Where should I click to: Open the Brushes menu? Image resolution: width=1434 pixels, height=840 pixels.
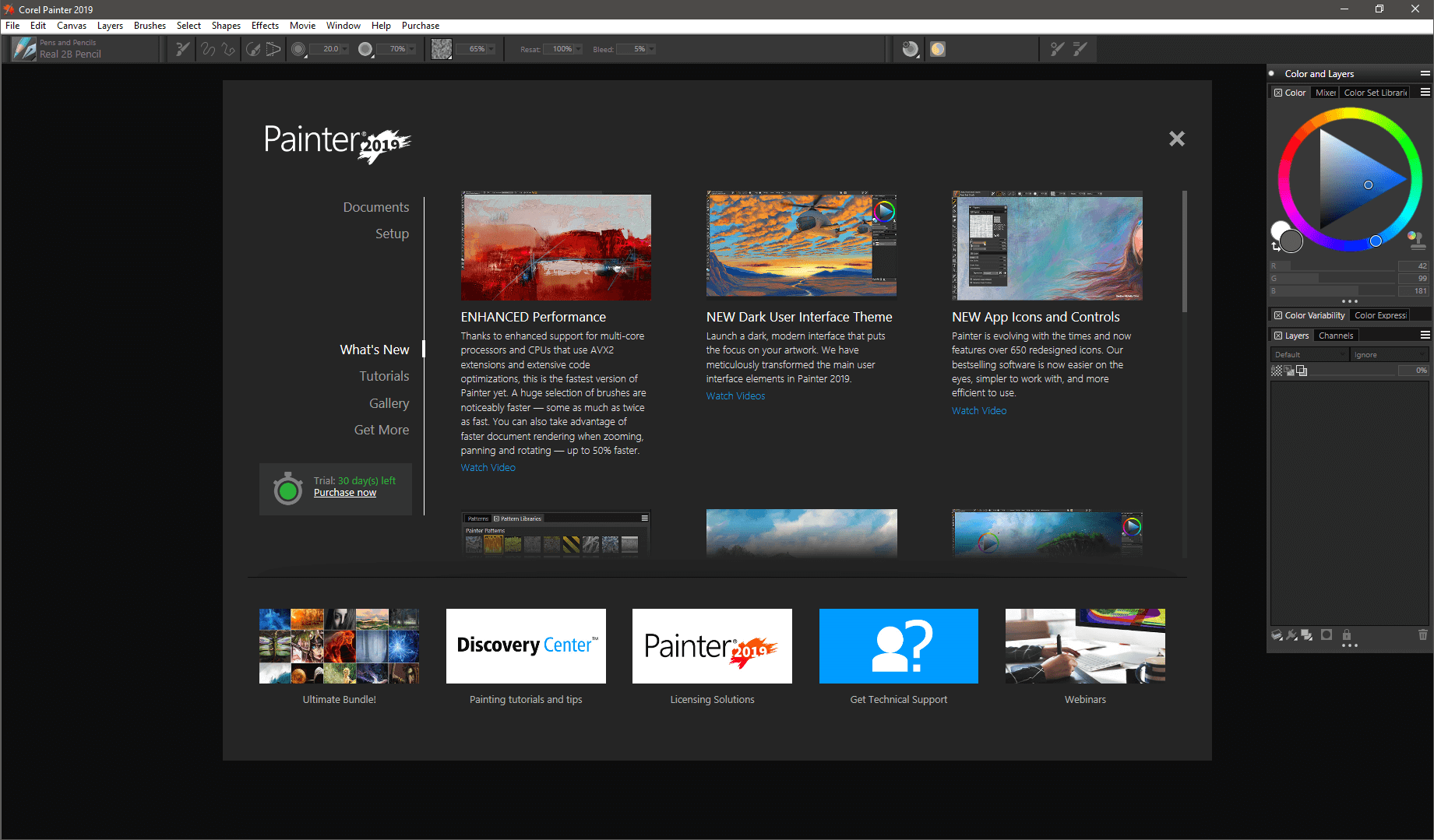tap(150, 26)
